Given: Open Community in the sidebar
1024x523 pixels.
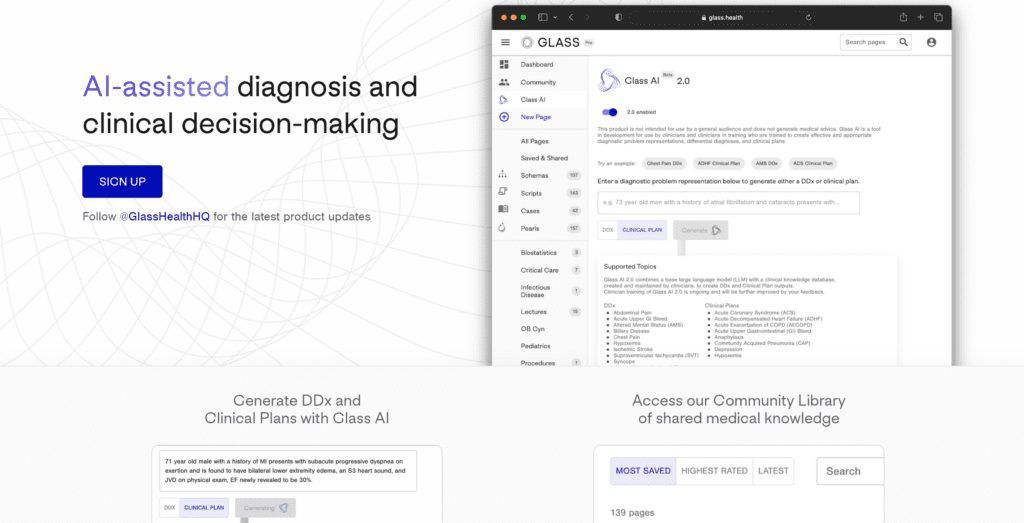Looking at the screenshot, I should [538, 82].
